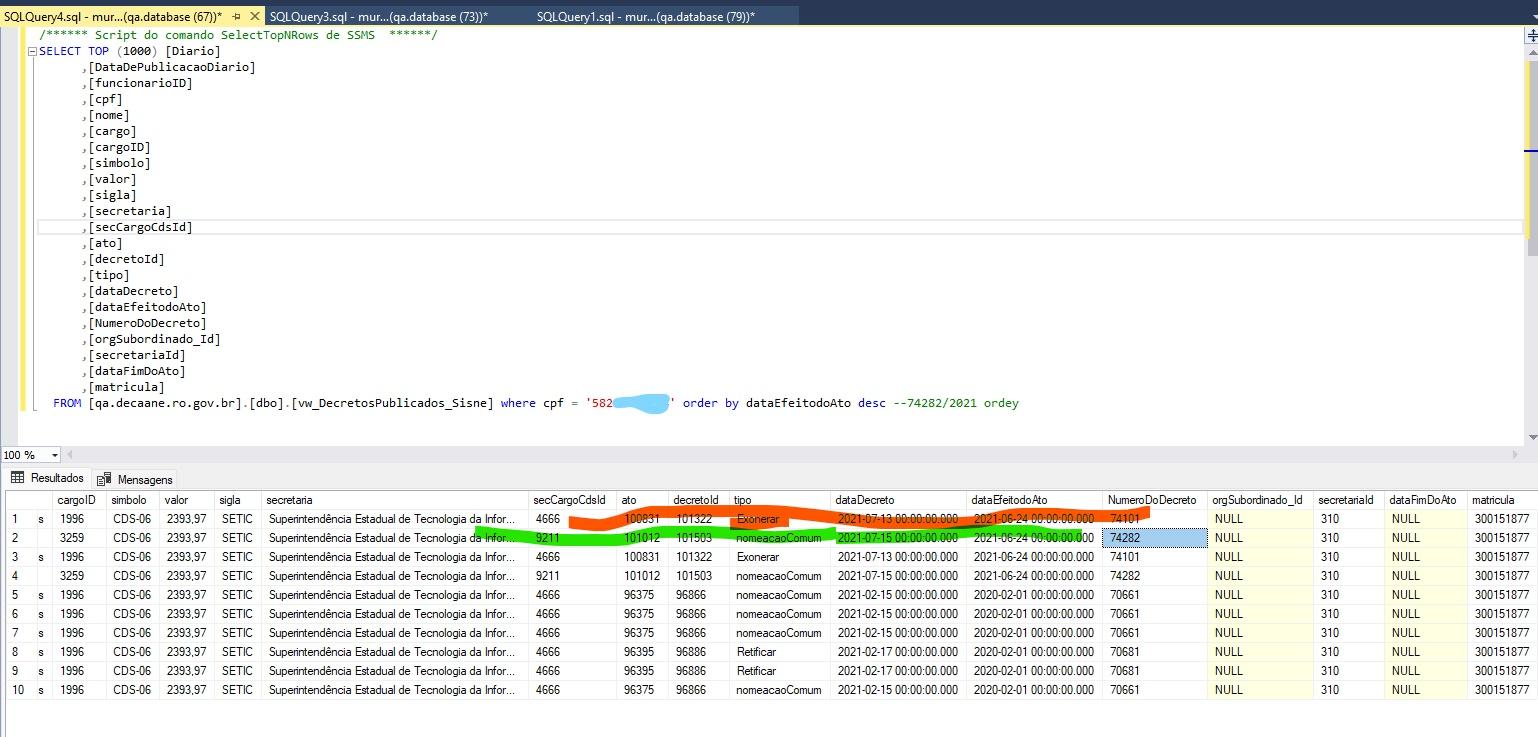This screenshot has height=737, width=1538.
Task: Select the tipo column header
Action: [x=780, y=500]
